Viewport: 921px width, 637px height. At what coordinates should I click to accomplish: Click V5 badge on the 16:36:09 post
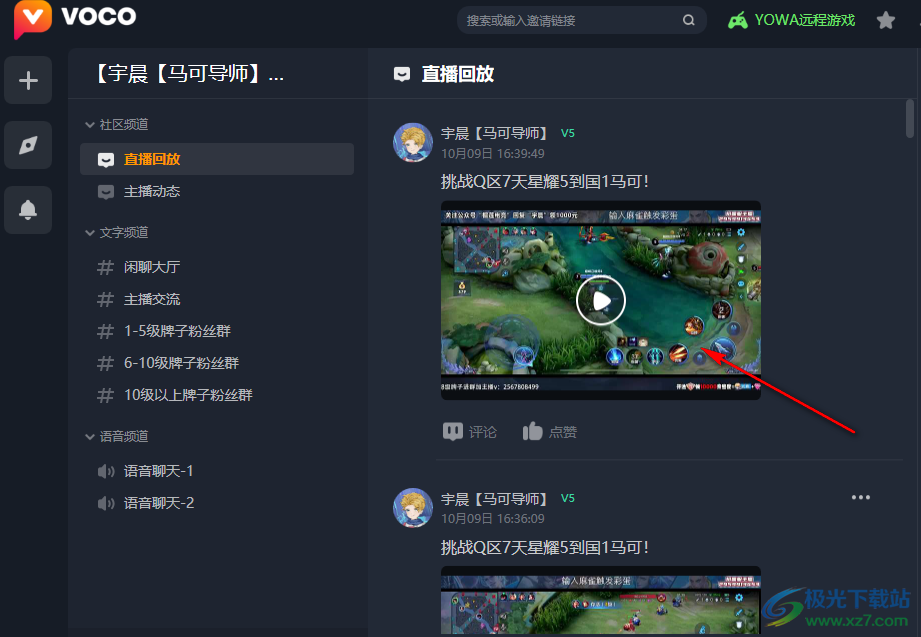[x=567, y=498]
